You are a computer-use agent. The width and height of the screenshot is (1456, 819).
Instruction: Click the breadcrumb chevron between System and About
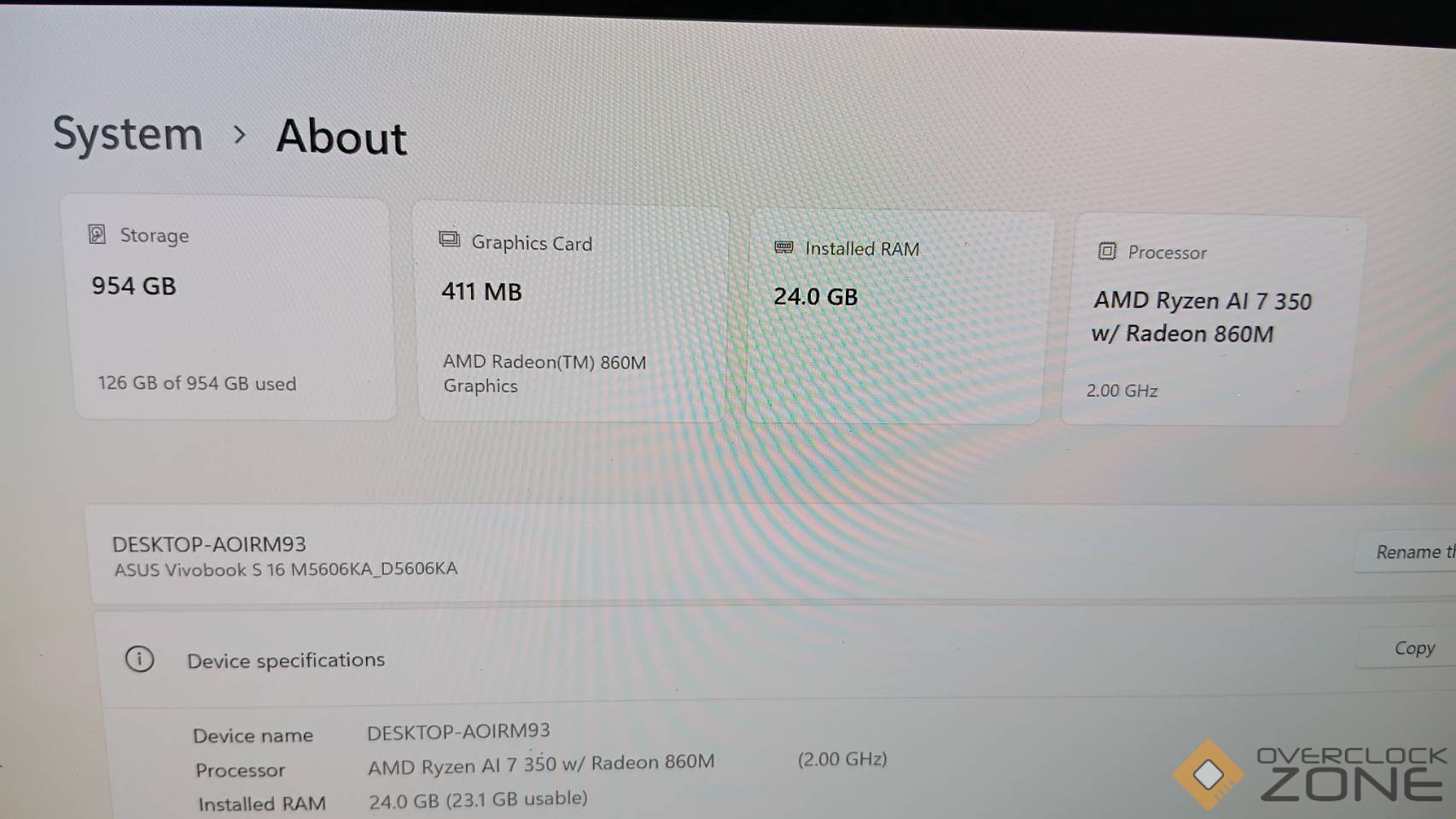click(240, 135)
